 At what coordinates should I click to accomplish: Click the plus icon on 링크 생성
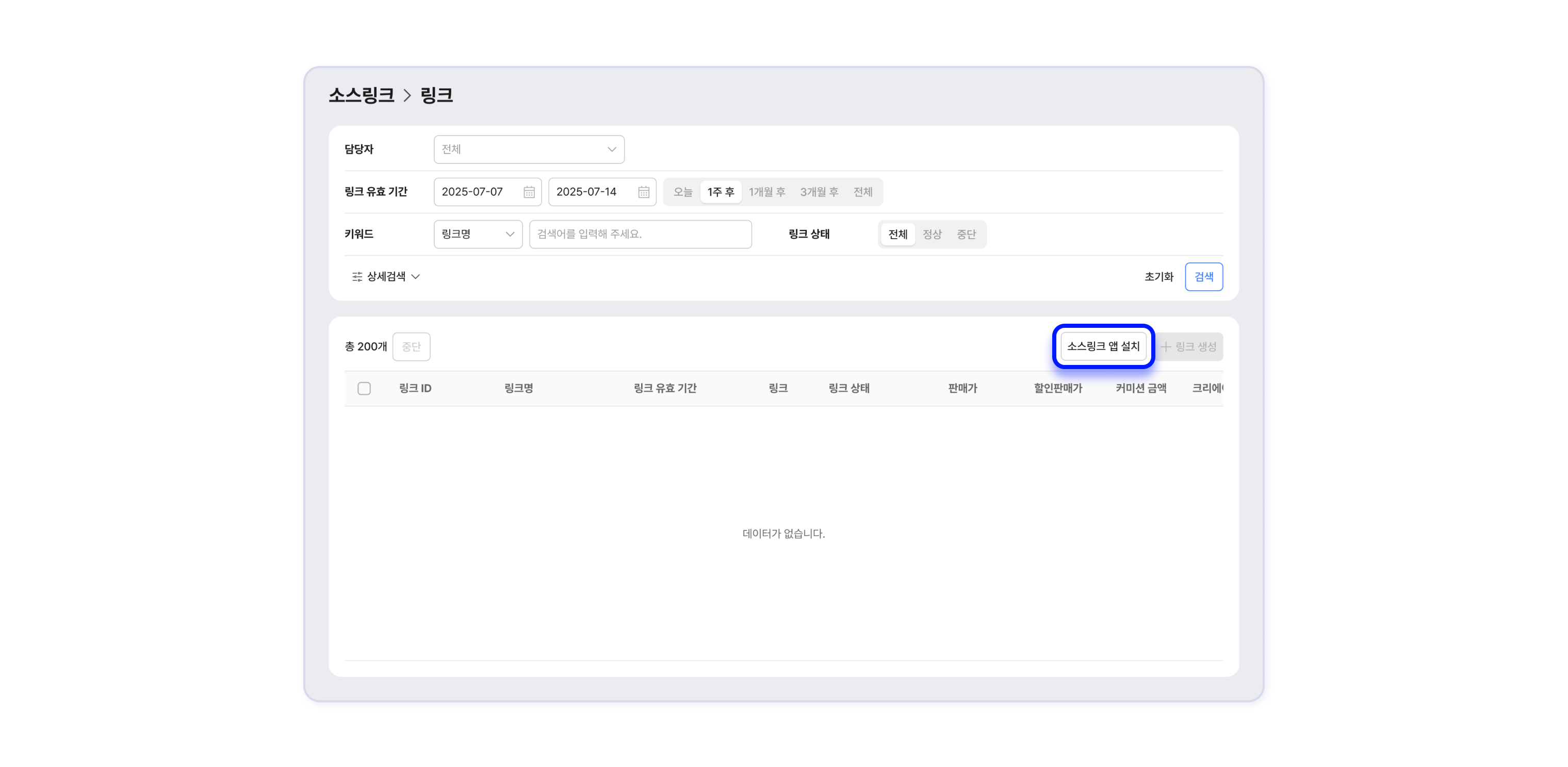[x=1166, y=347]
